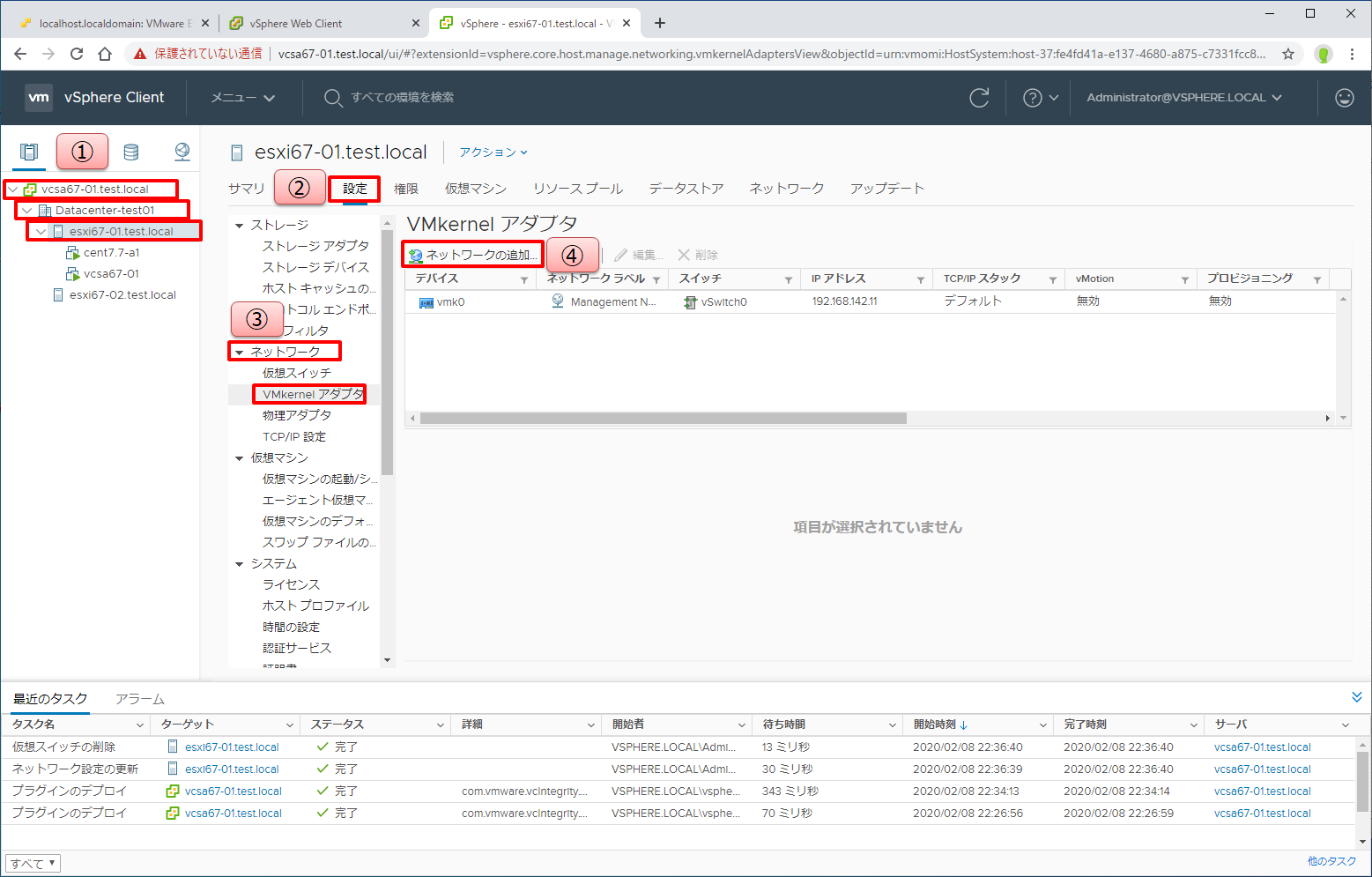Collapse the recent tasks panel chevrons
The image size is (1372, 877).
coord(1357,697)
